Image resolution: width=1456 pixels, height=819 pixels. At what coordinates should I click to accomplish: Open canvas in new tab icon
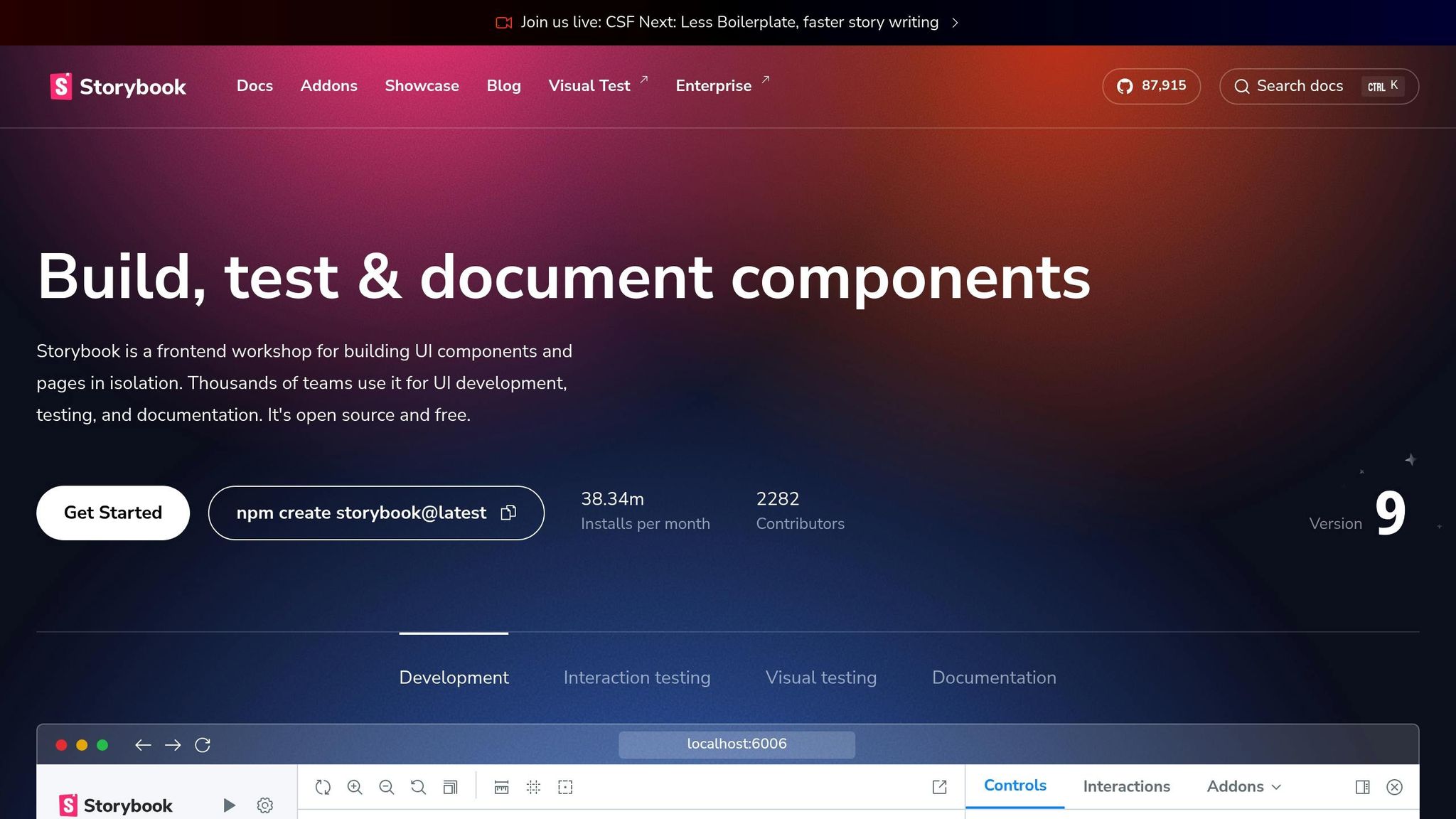[x=939, y=787]
